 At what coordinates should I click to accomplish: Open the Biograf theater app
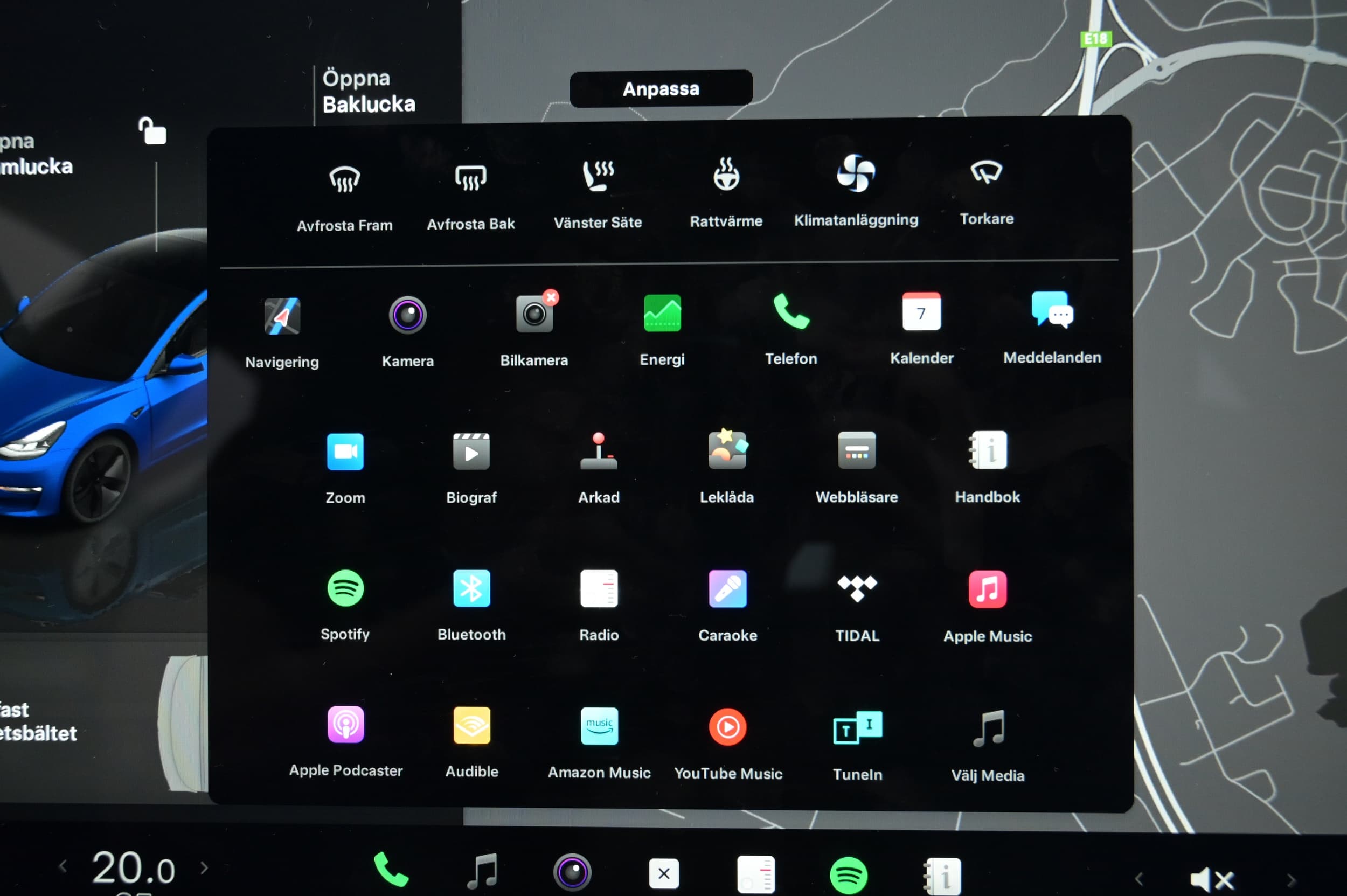pyautogui.click(x=471, y=468)
